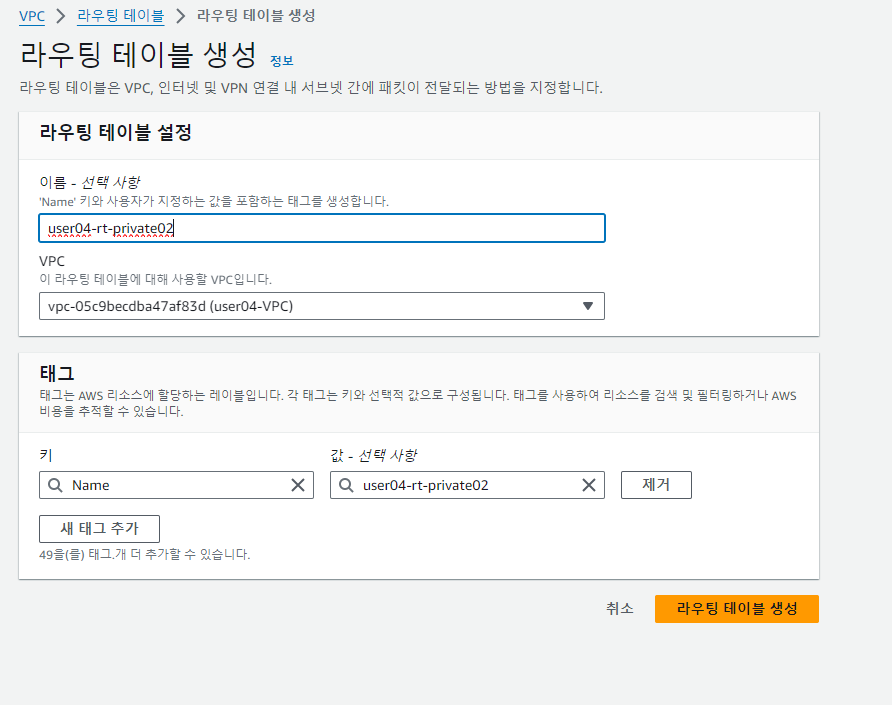Click the 49 tags remaining note
892x705 pixels.
(144, 554)
